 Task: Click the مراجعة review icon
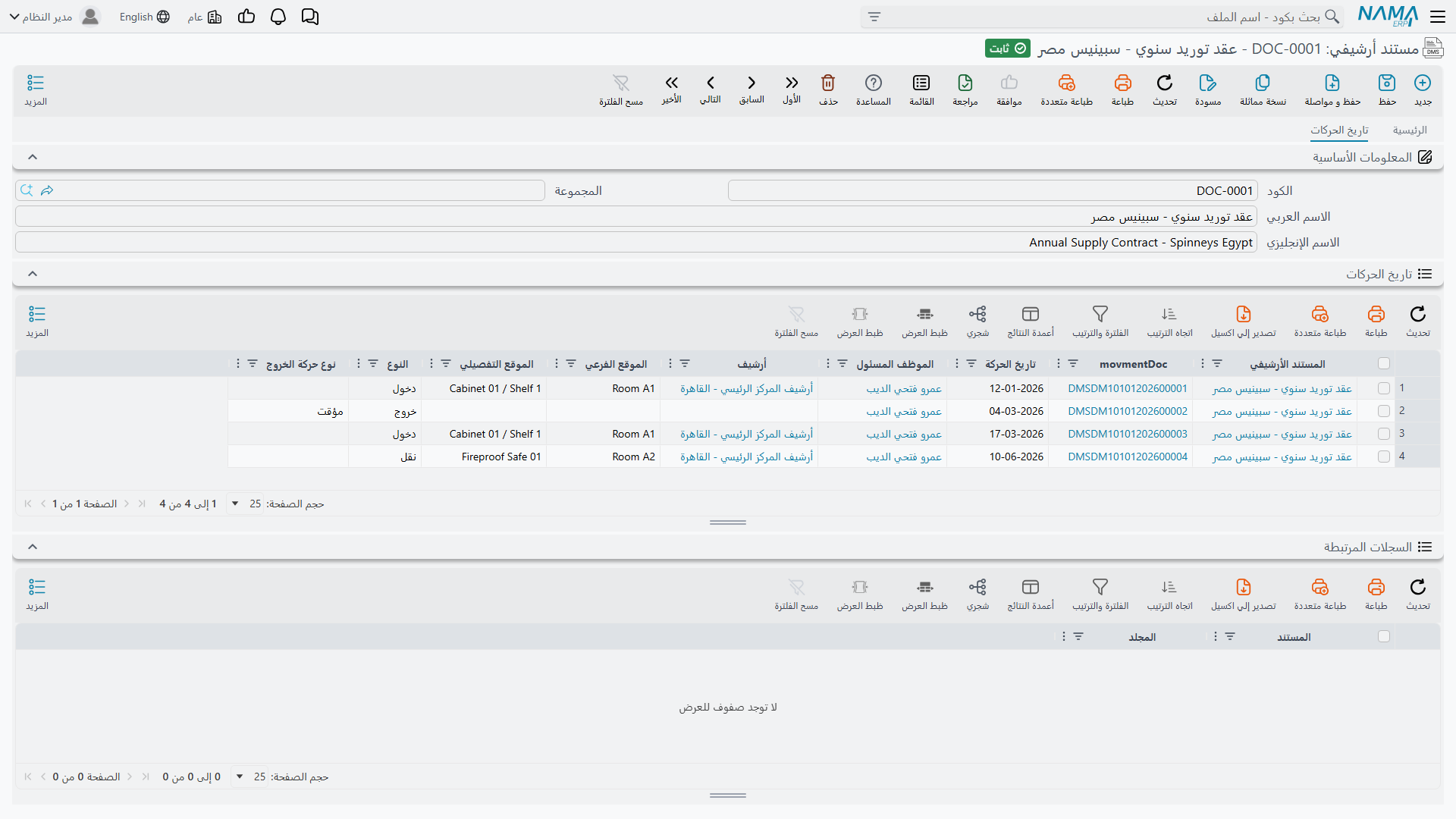click(x=965, y=90)
